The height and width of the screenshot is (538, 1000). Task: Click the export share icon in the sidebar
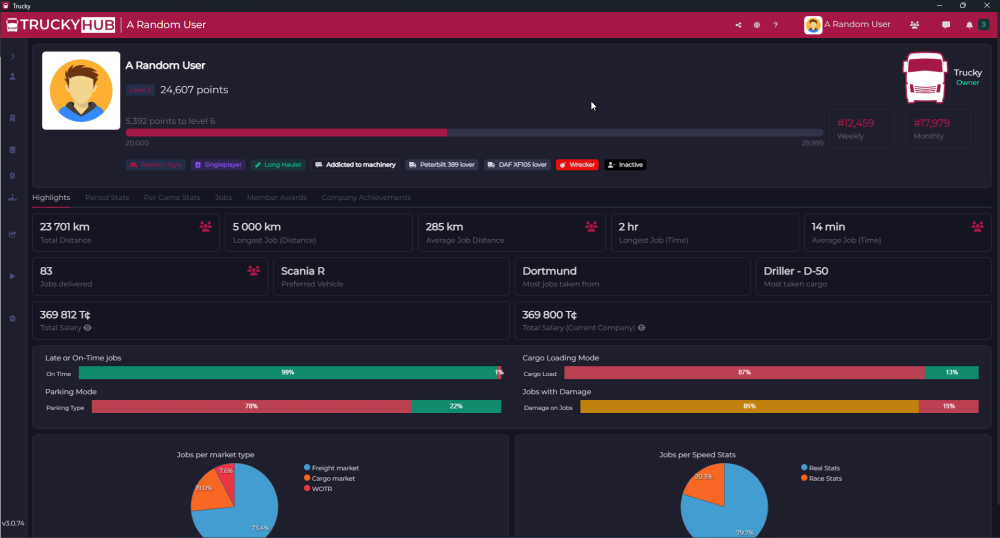(12, 235)
